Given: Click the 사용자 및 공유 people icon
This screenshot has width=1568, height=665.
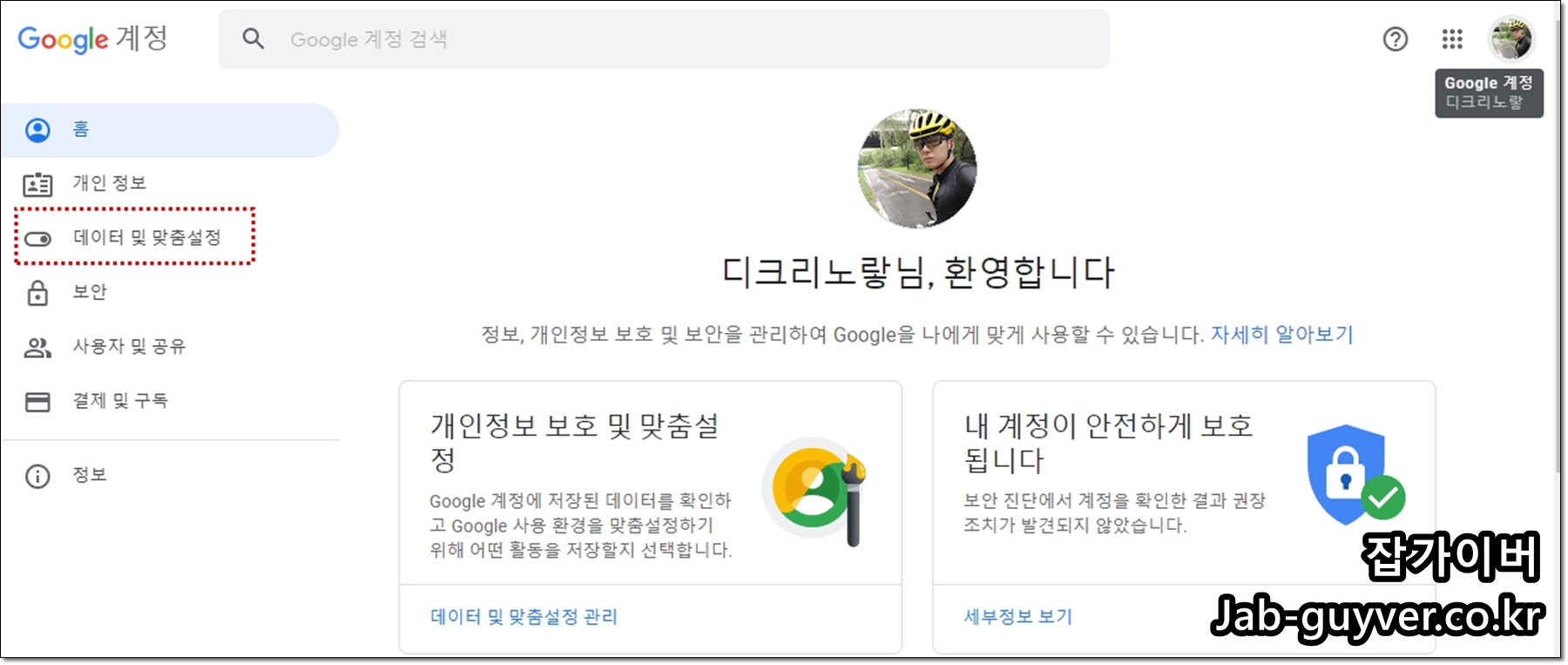Looking at the screenshot, I should click(x=37, y=348).
